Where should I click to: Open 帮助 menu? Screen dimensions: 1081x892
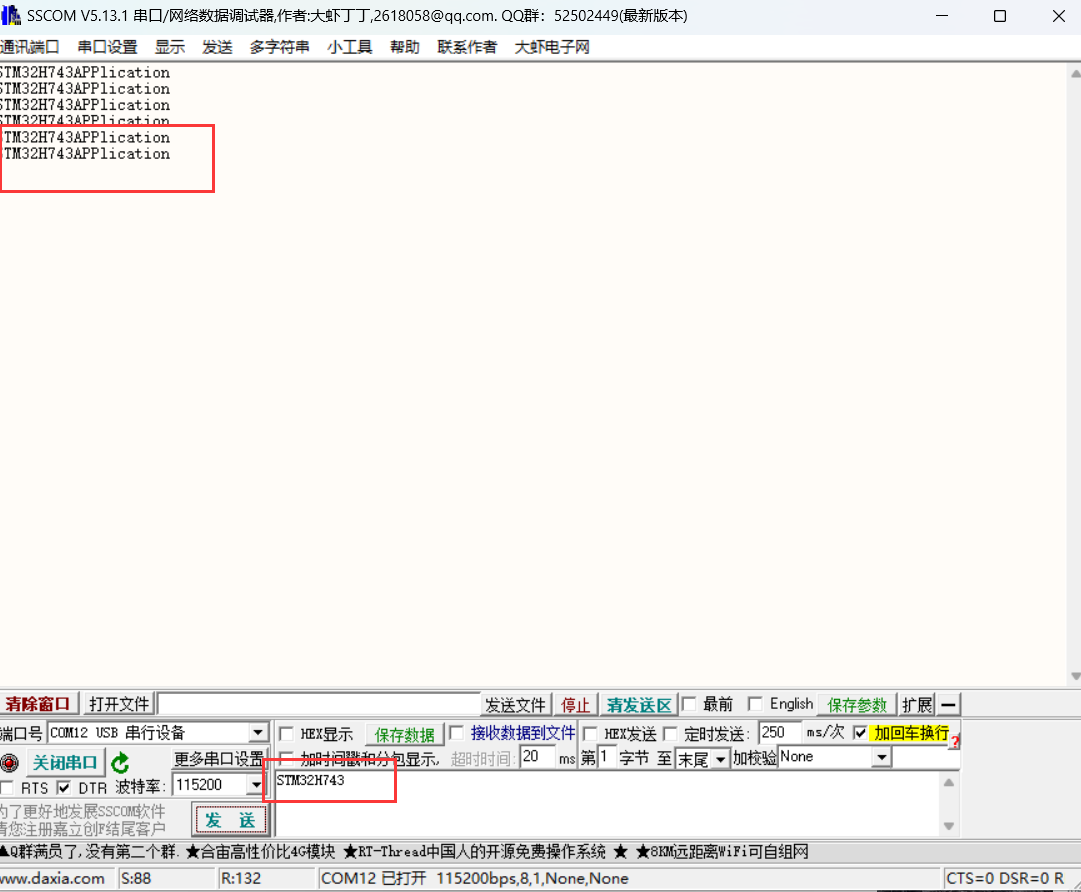coord(405,47)
